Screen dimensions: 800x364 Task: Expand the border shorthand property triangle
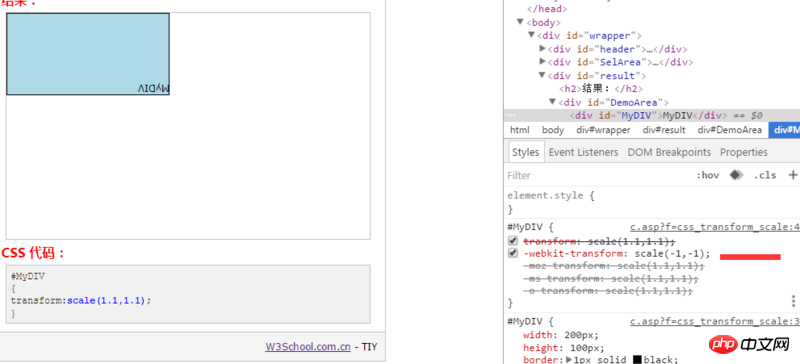[x=569, y=360]
